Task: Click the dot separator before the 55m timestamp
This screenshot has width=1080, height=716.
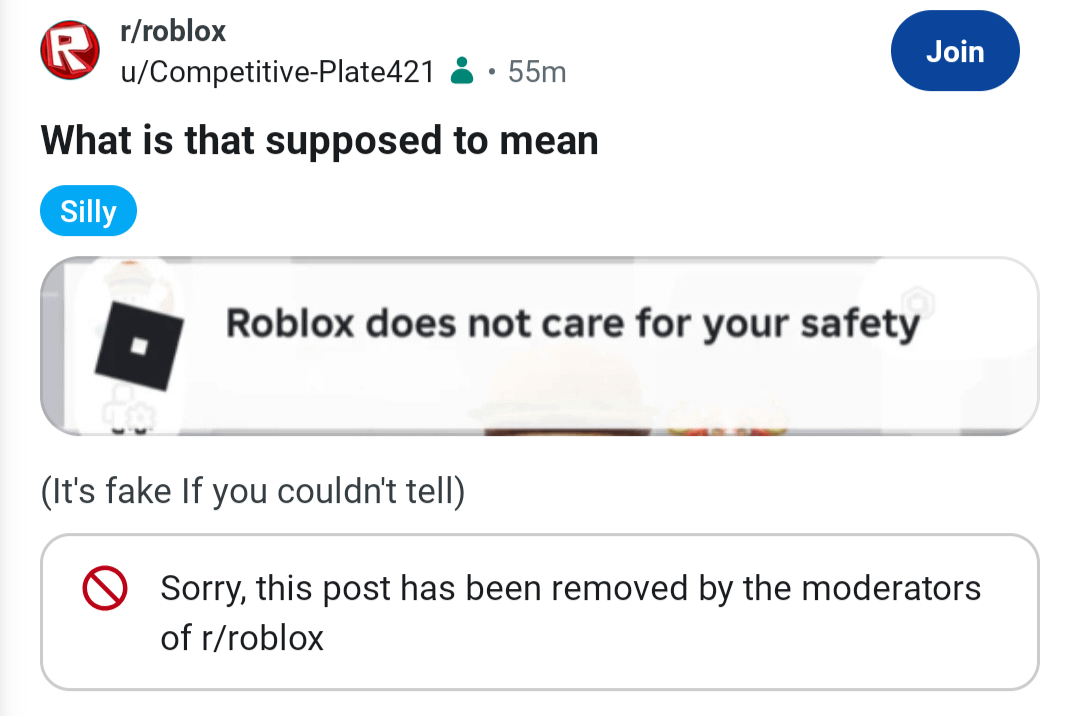Action: point(491,72)
